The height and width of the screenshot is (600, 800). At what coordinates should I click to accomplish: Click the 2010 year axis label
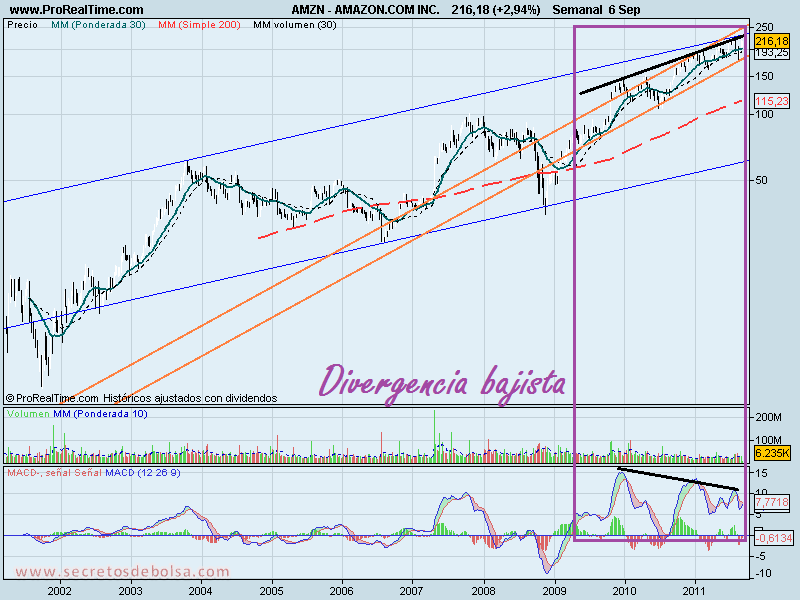[x=624, y=591]
